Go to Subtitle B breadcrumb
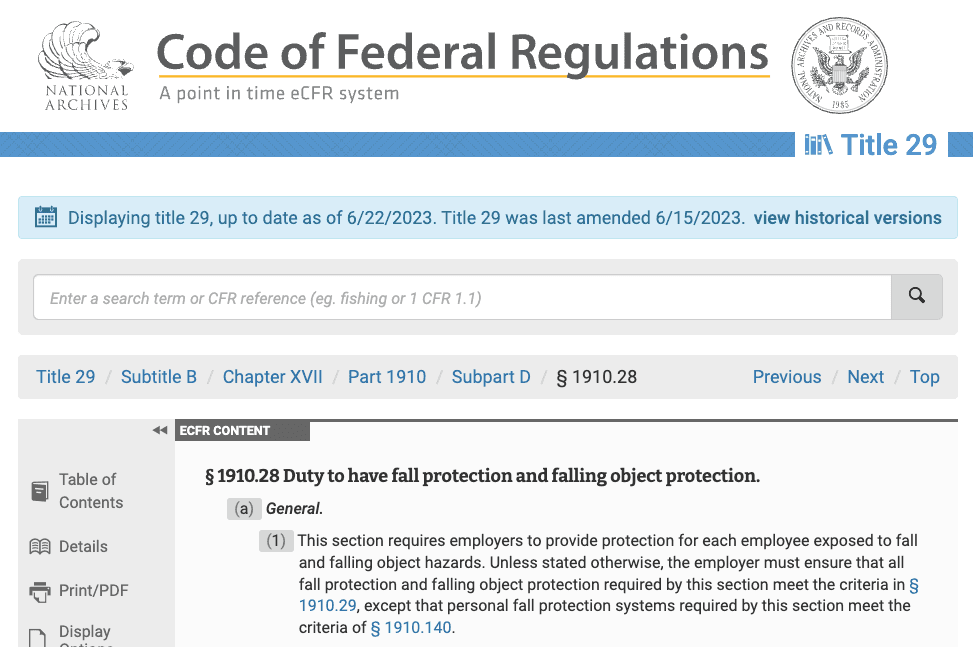Viewport: 975px width, 647px height. 159,377
